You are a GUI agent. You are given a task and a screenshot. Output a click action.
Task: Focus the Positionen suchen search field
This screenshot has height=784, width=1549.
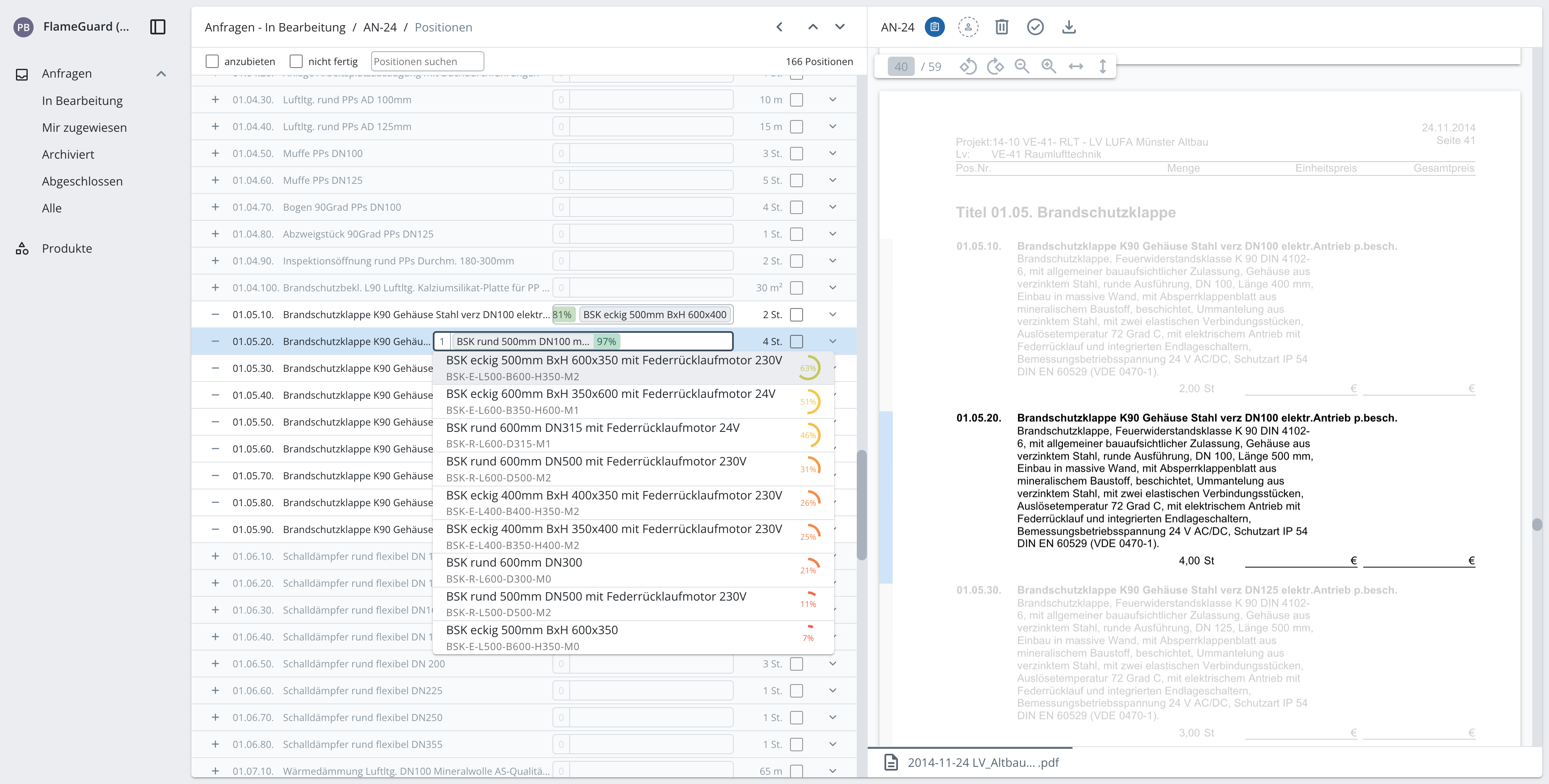(427, 61)
